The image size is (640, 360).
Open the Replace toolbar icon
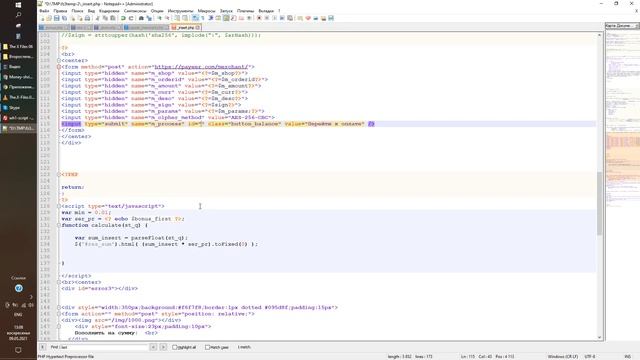click(x=149, y=18)
